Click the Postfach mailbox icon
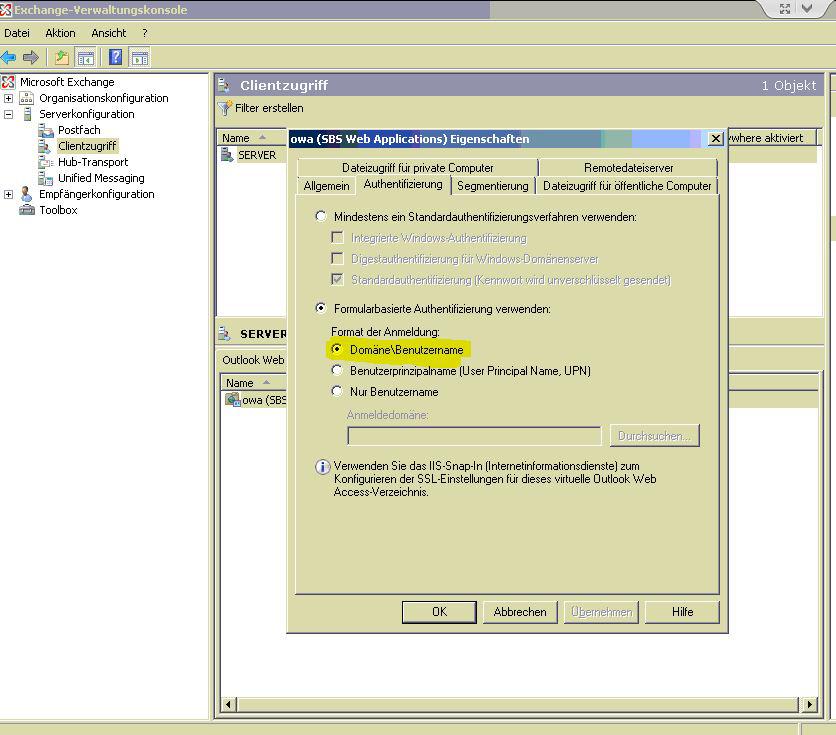Viewport: 836px width, 735px height. click(x=46, y=130)
